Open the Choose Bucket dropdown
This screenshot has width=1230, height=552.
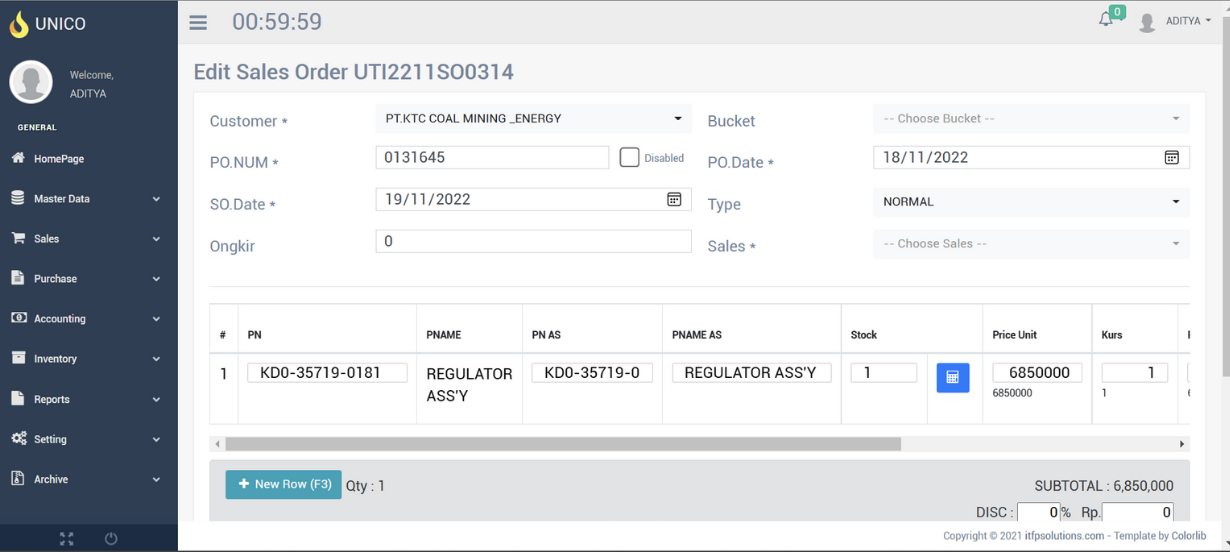[1030, 119]
